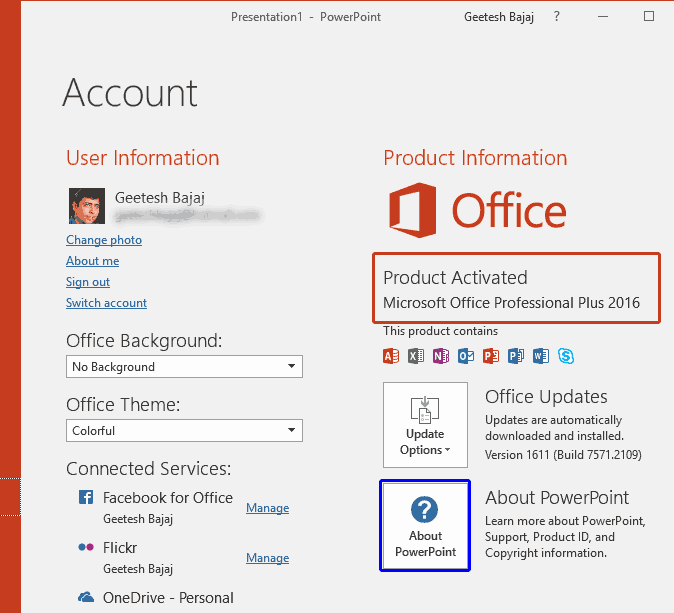
Task: Click the Office logo
Action: (x=477, y=210)
